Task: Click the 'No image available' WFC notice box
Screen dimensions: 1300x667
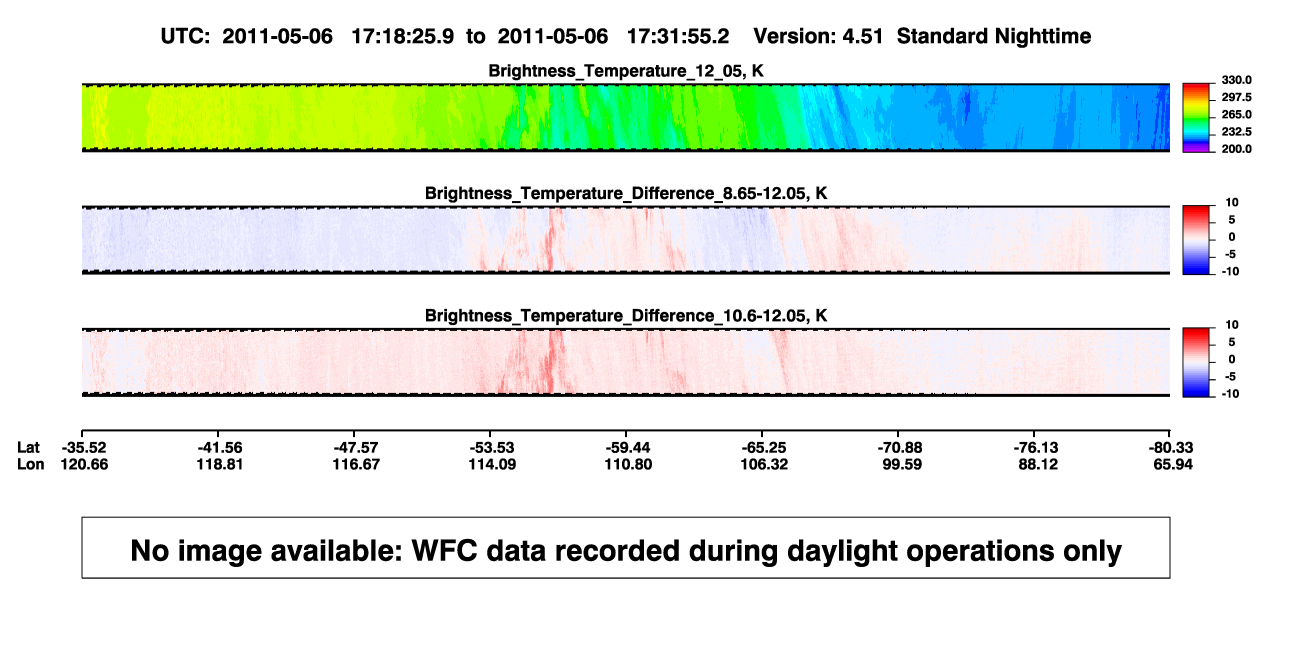Action: 626,547
